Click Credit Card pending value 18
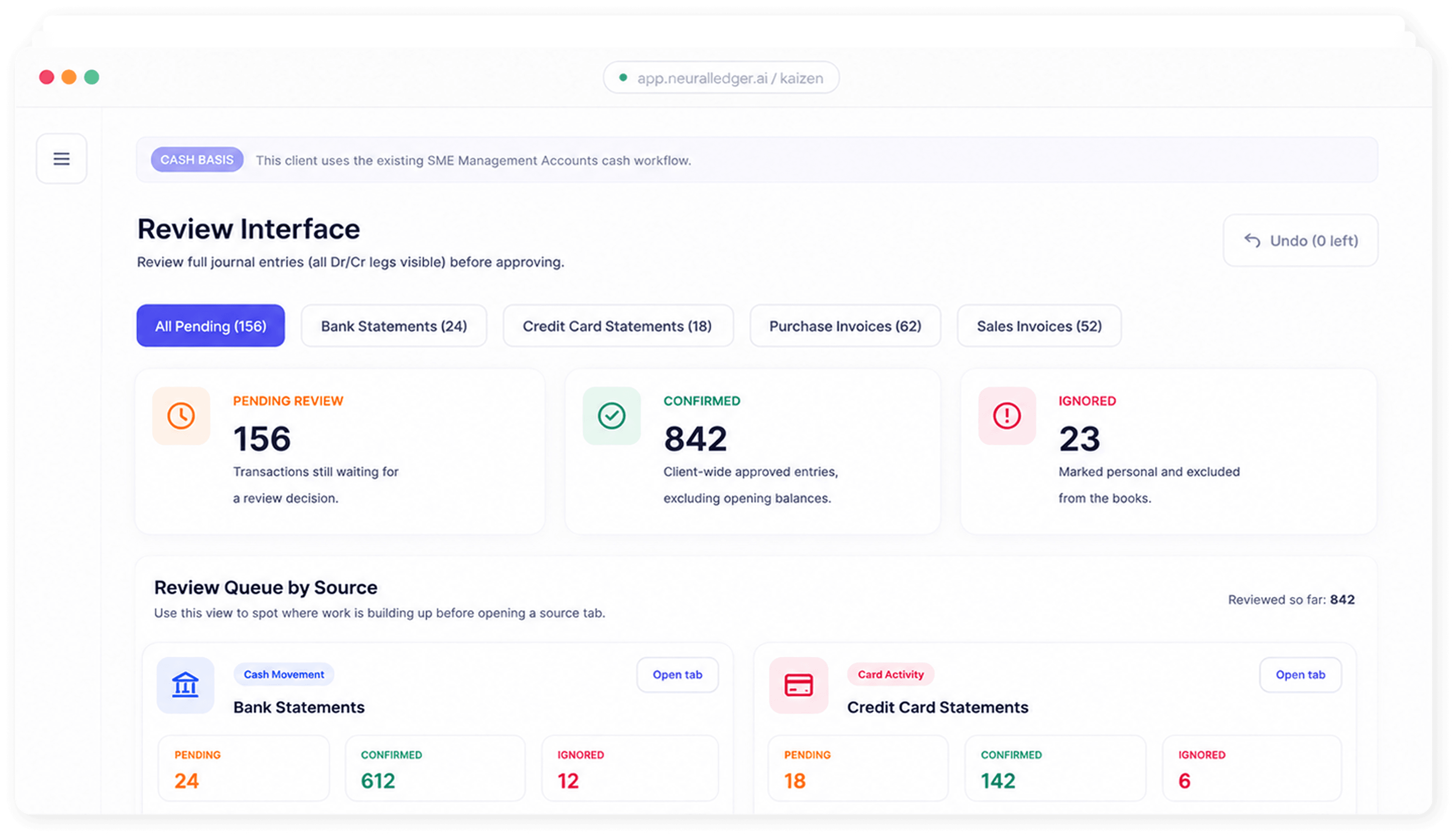Viewport: 1456px width, 838px height. pyautogui.click(x=794, y=781)
